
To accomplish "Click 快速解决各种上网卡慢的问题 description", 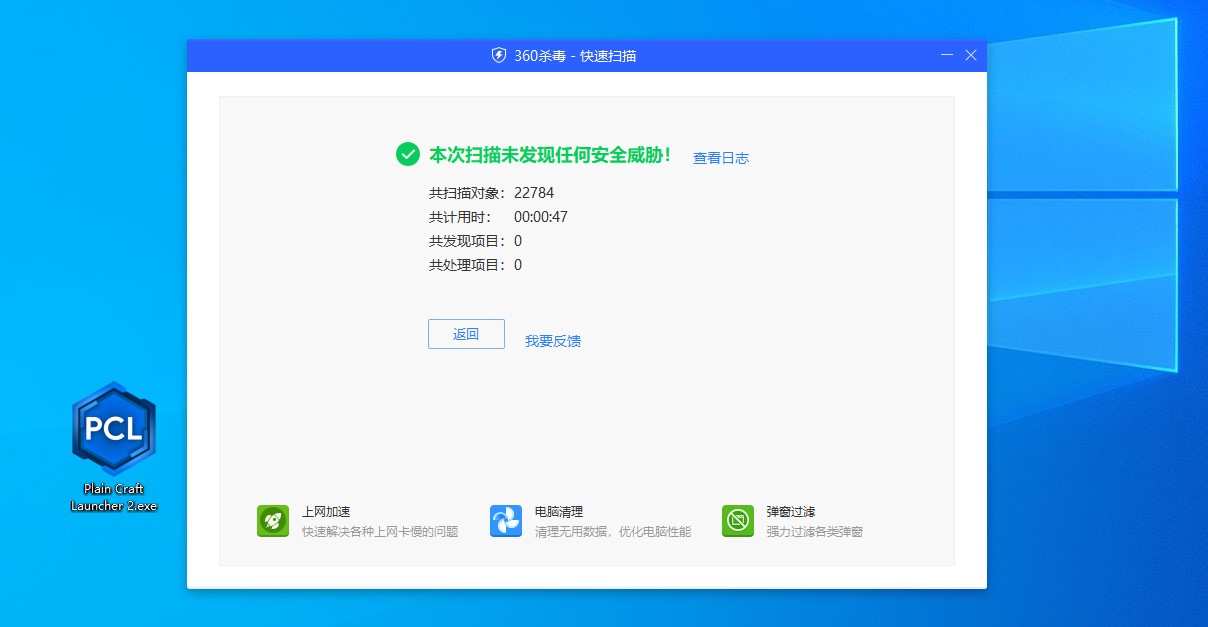I will pos(380,532).
